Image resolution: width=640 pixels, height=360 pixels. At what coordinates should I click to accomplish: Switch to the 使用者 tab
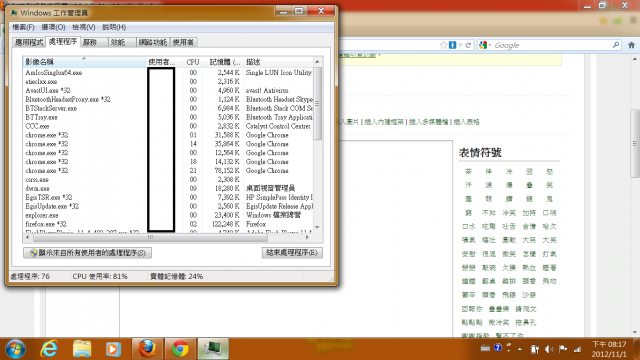click(x=183, y=42)
